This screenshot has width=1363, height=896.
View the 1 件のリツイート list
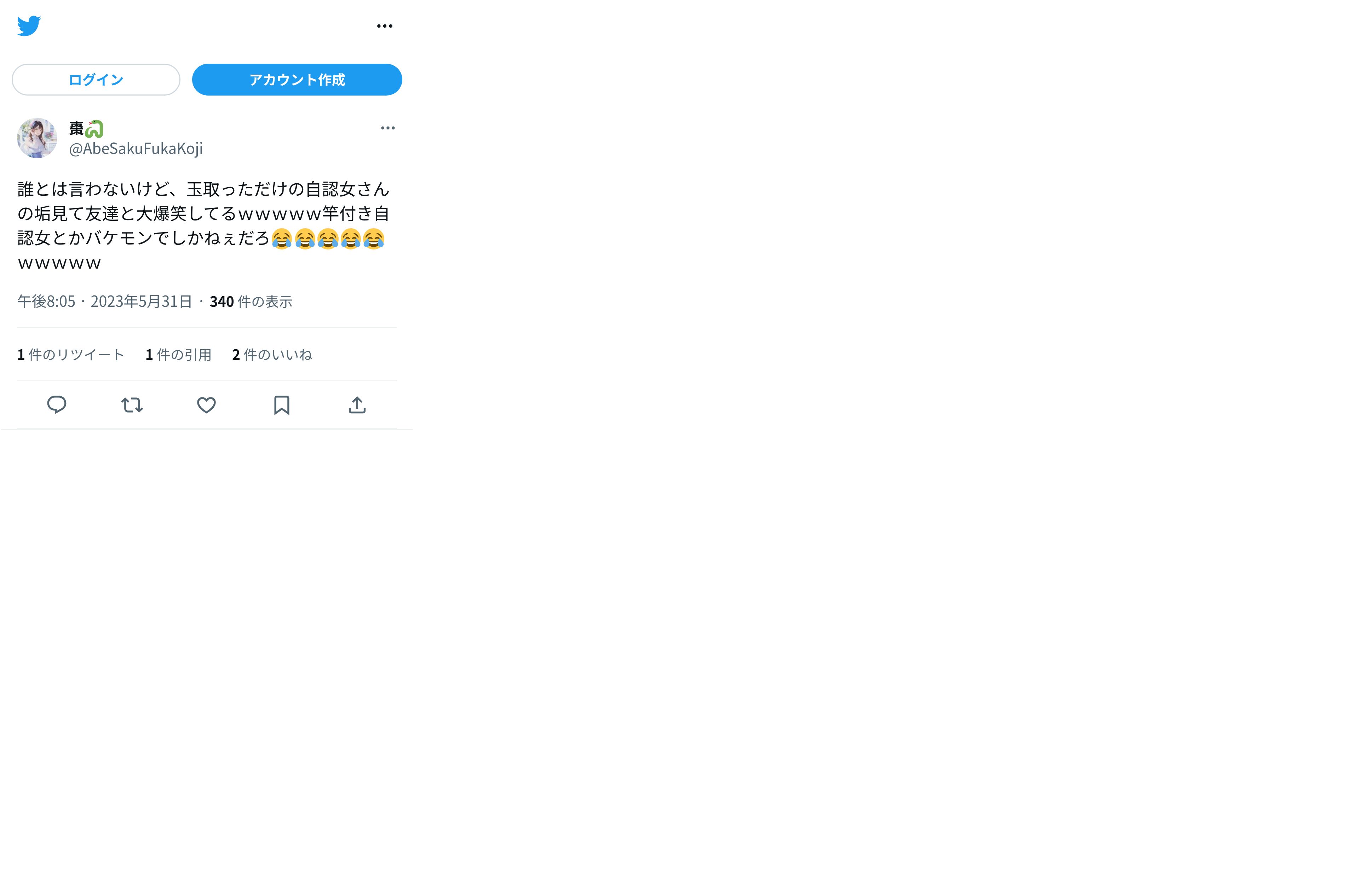(70, 355)
